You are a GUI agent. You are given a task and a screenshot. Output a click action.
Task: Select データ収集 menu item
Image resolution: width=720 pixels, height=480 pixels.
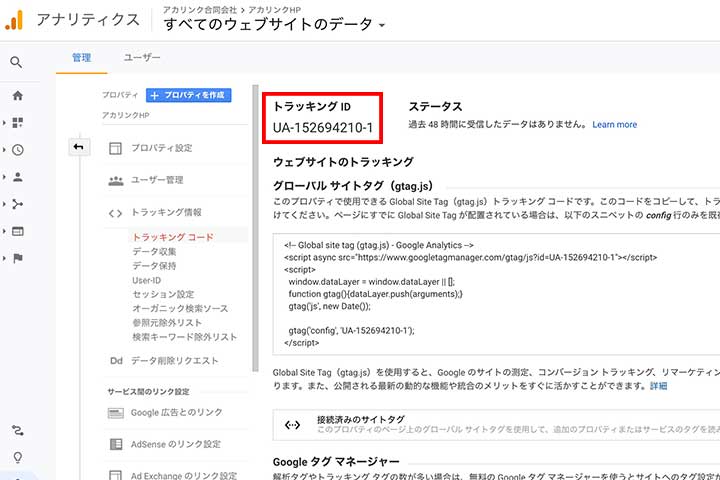(x=154, y=252)
